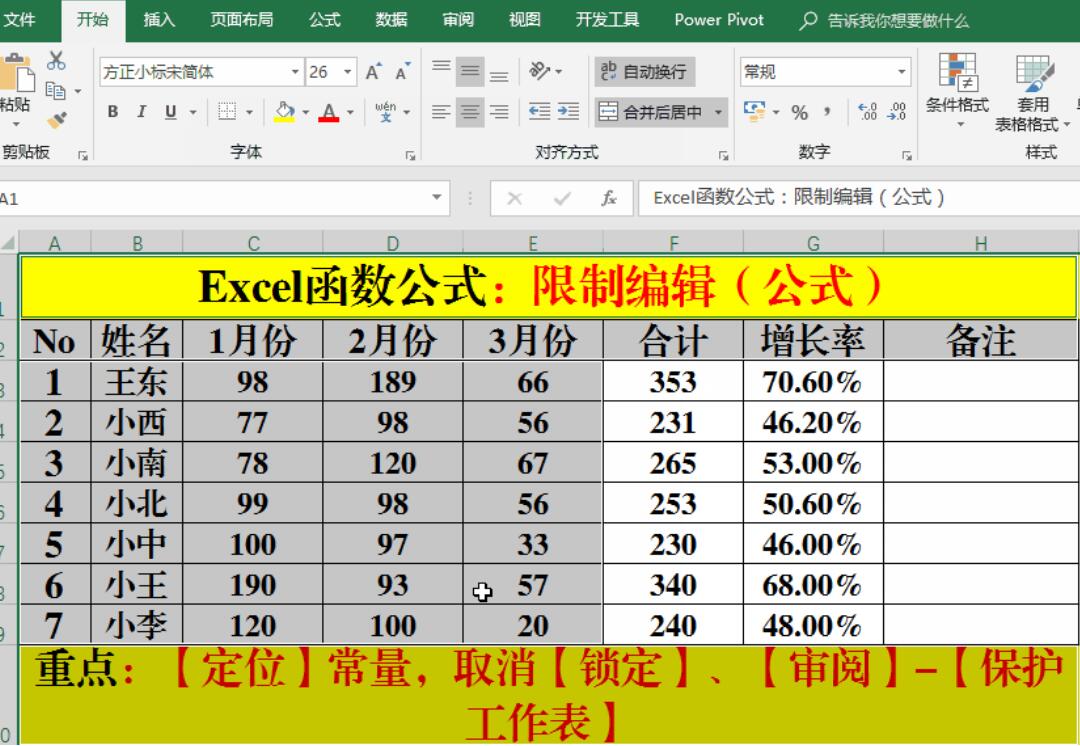Open font group dialog launcher
The width and height of the screenshot is (1080, 746).
pos(411,156)
